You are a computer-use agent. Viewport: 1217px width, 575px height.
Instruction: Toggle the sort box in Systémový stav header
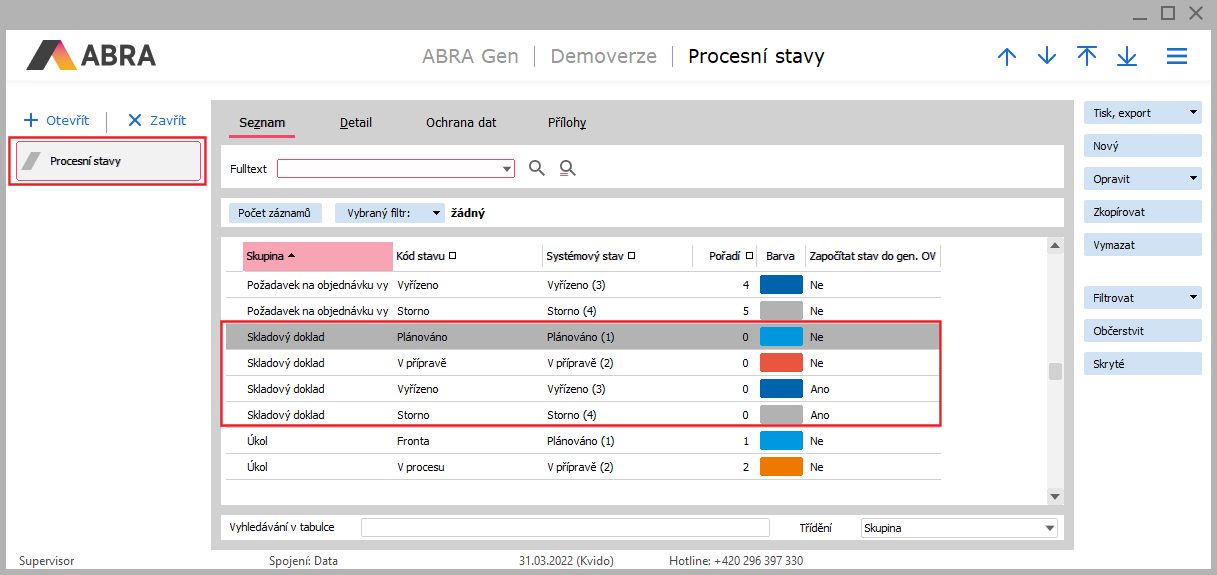[632, 257]
